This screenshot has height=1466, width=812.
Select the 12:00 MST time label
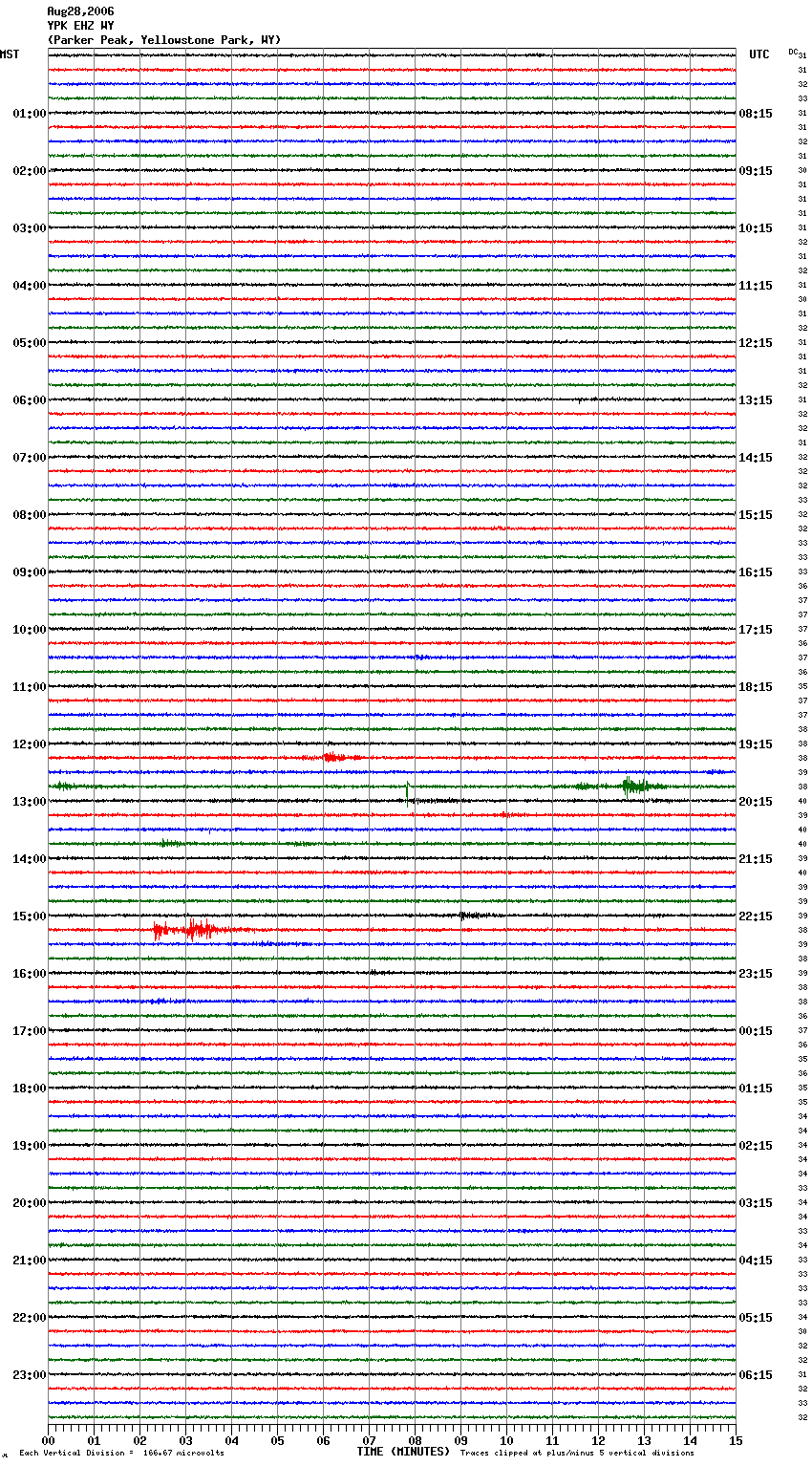click(x=30, y=744)
